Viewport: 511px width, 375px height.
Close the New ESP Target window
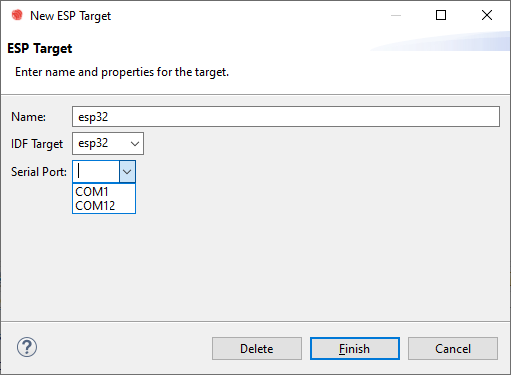coord(487,15)
